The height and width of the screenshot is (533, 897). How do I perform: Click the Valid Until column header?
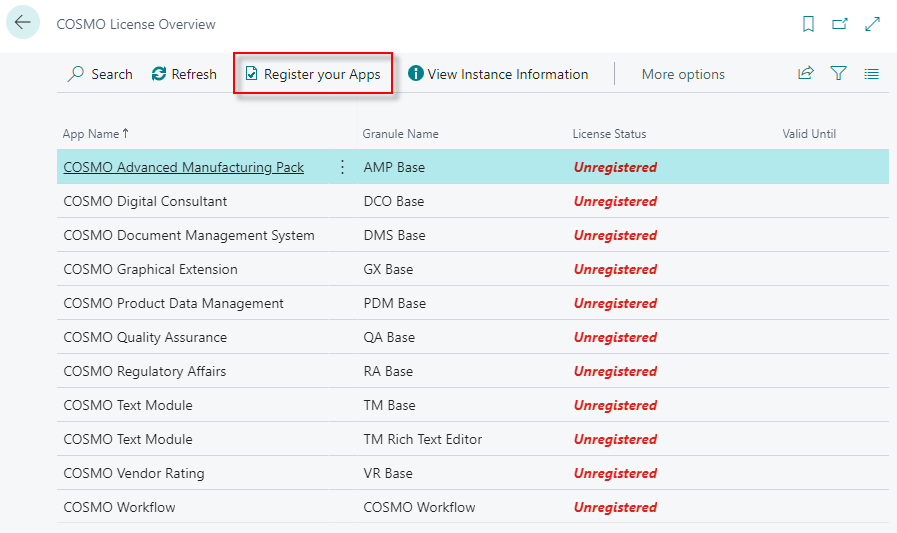[x=809, y=134]
